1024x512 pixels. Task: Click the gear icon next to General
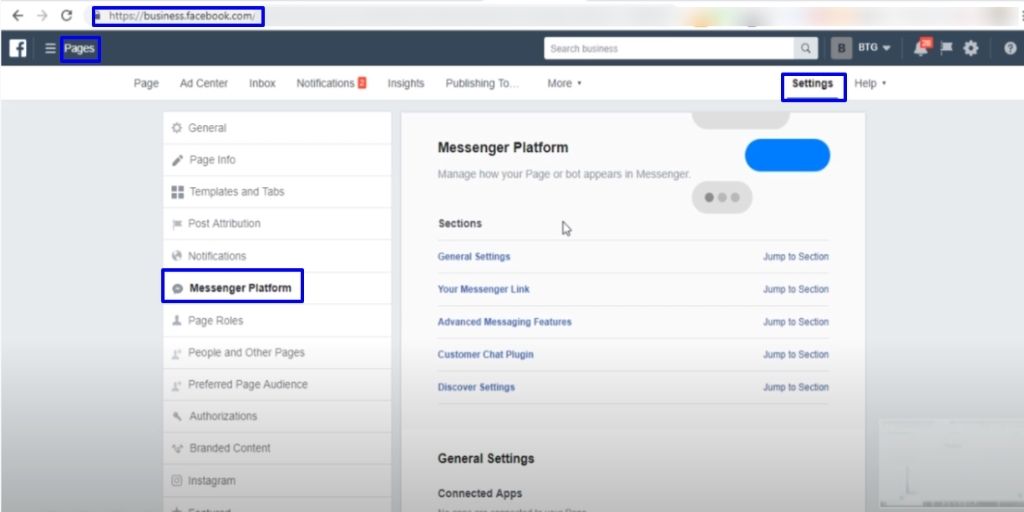176,128
